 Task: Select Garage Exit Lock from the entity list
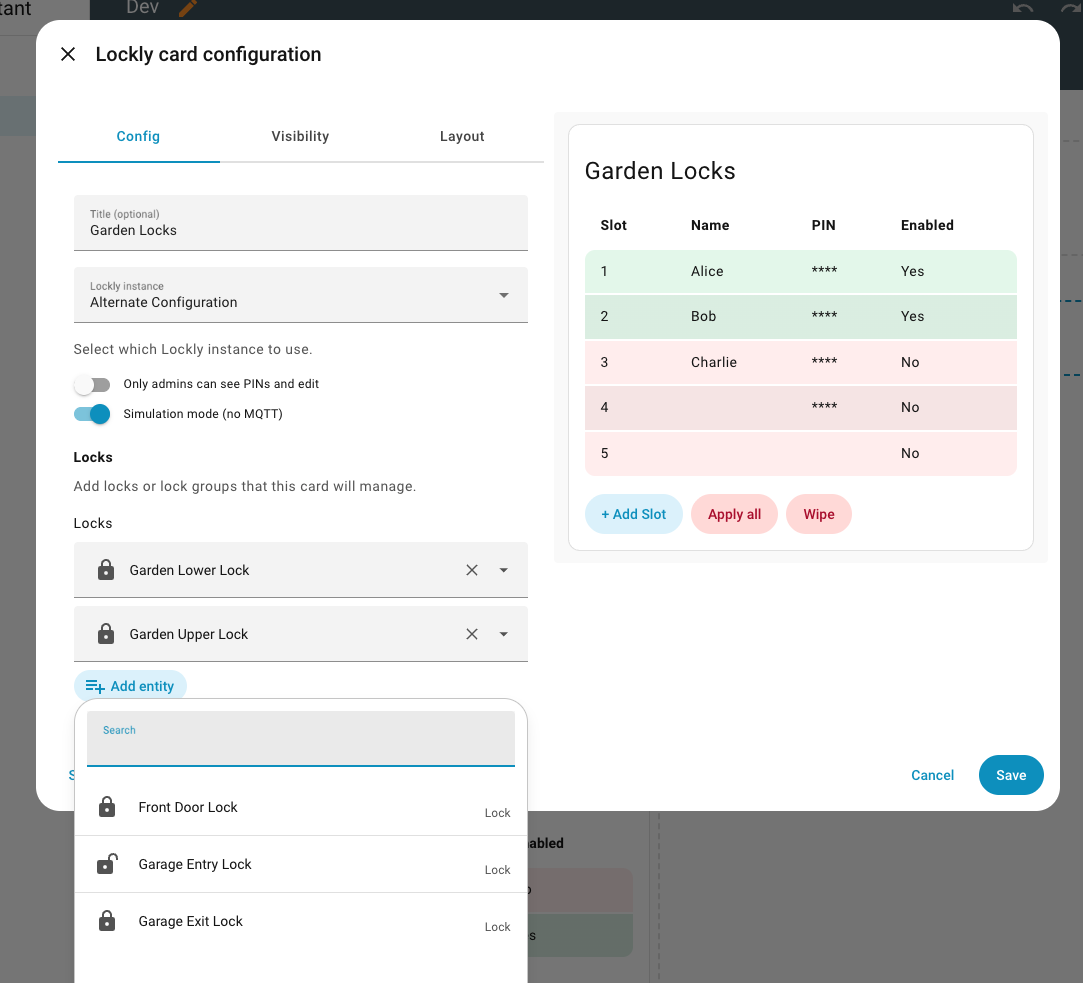pos(300,921)
